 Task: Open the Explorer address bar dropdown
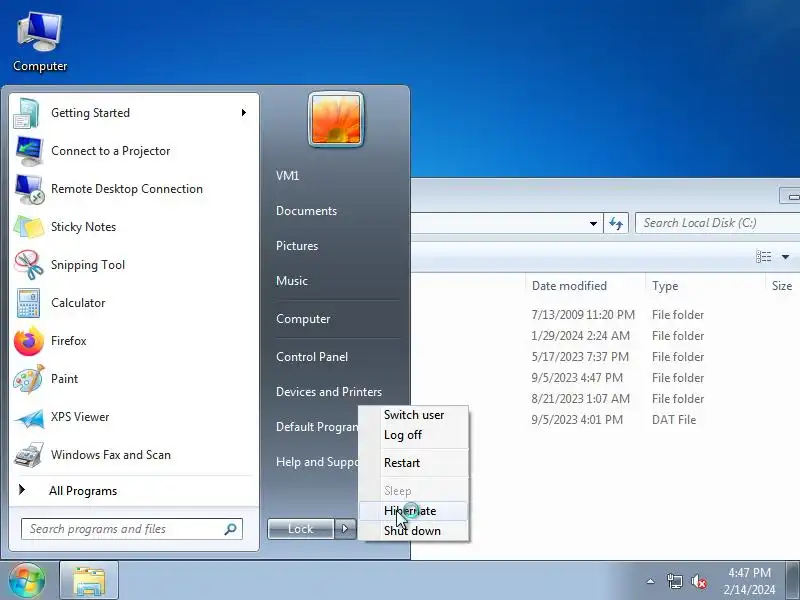[x=593, y=223]
